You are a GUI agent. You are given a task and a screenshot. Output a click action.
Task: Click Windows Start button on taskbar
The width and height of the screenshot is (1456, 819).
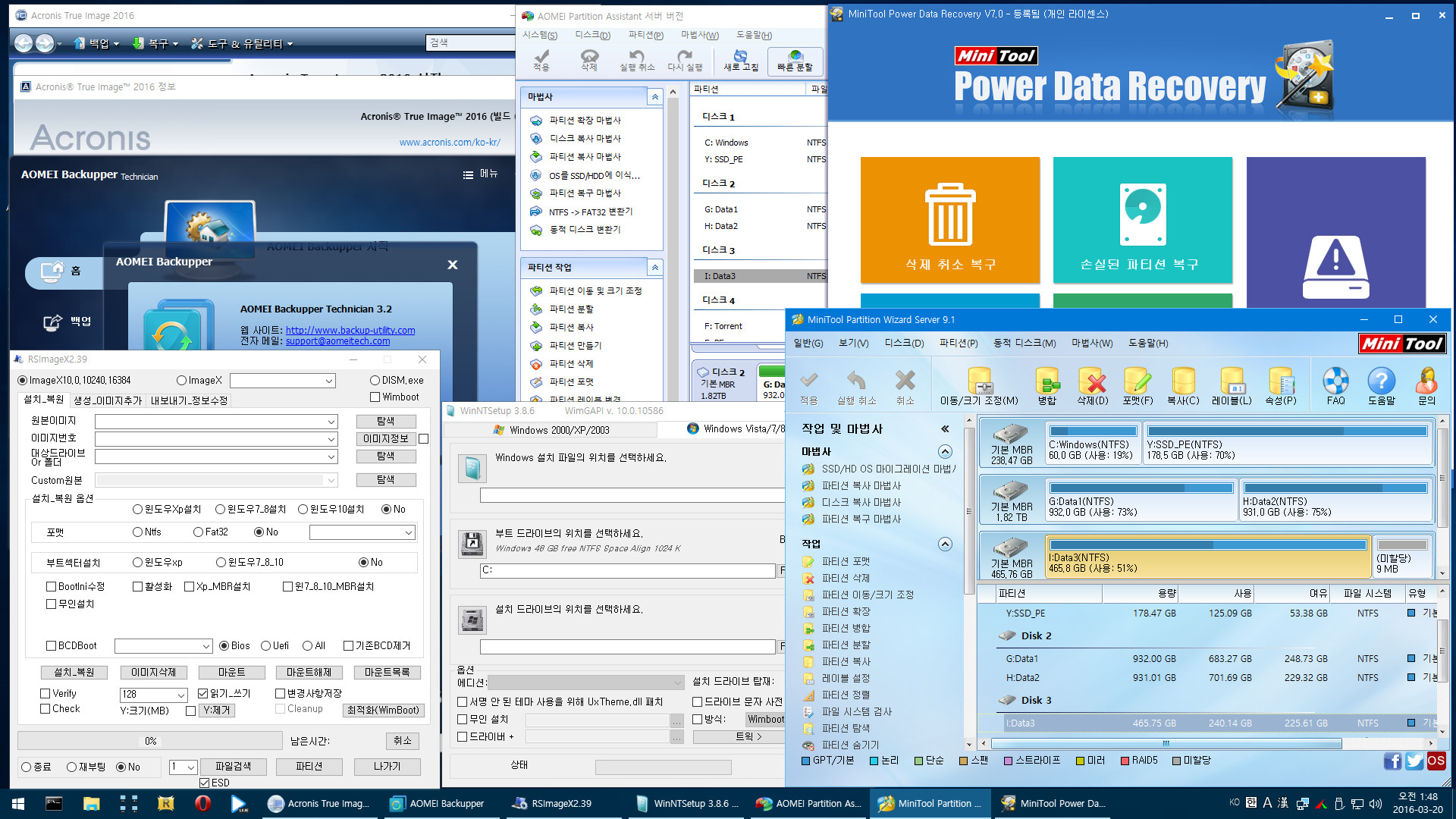[18, 803]
